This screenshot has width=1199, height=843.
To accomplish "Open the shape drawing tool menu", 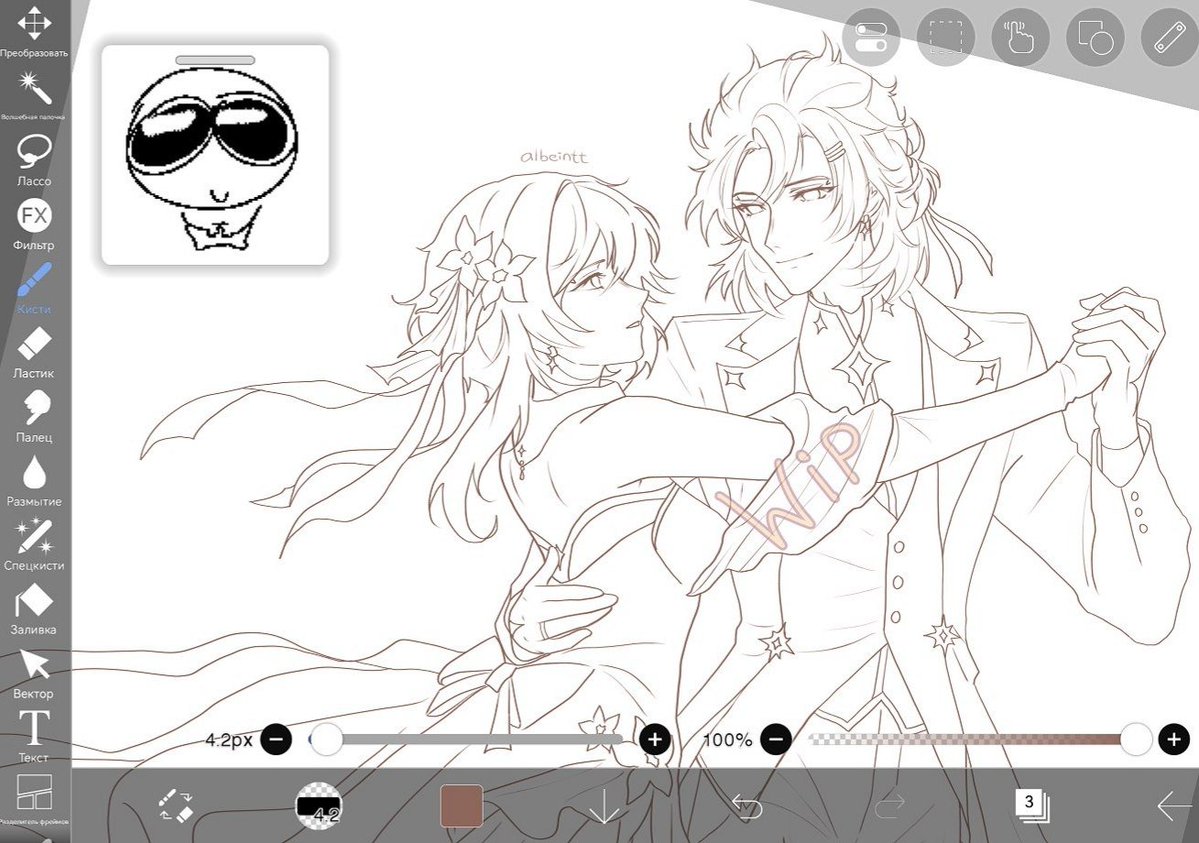I will pyautogui.click(x=1095, y=37).
